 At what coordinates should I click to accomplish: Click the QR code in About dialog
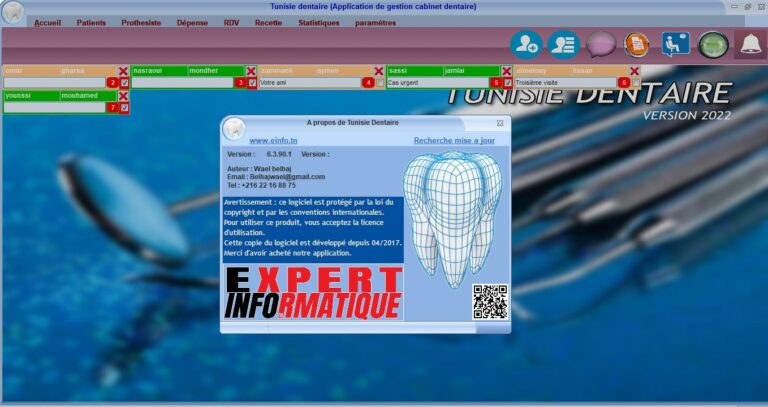[x=490, y=302]
